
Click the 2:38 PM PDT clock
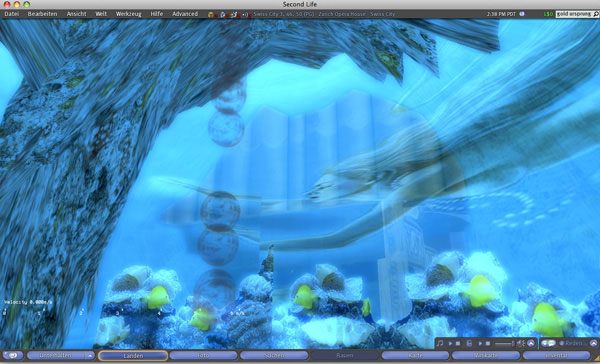click(x=501, y=14)
